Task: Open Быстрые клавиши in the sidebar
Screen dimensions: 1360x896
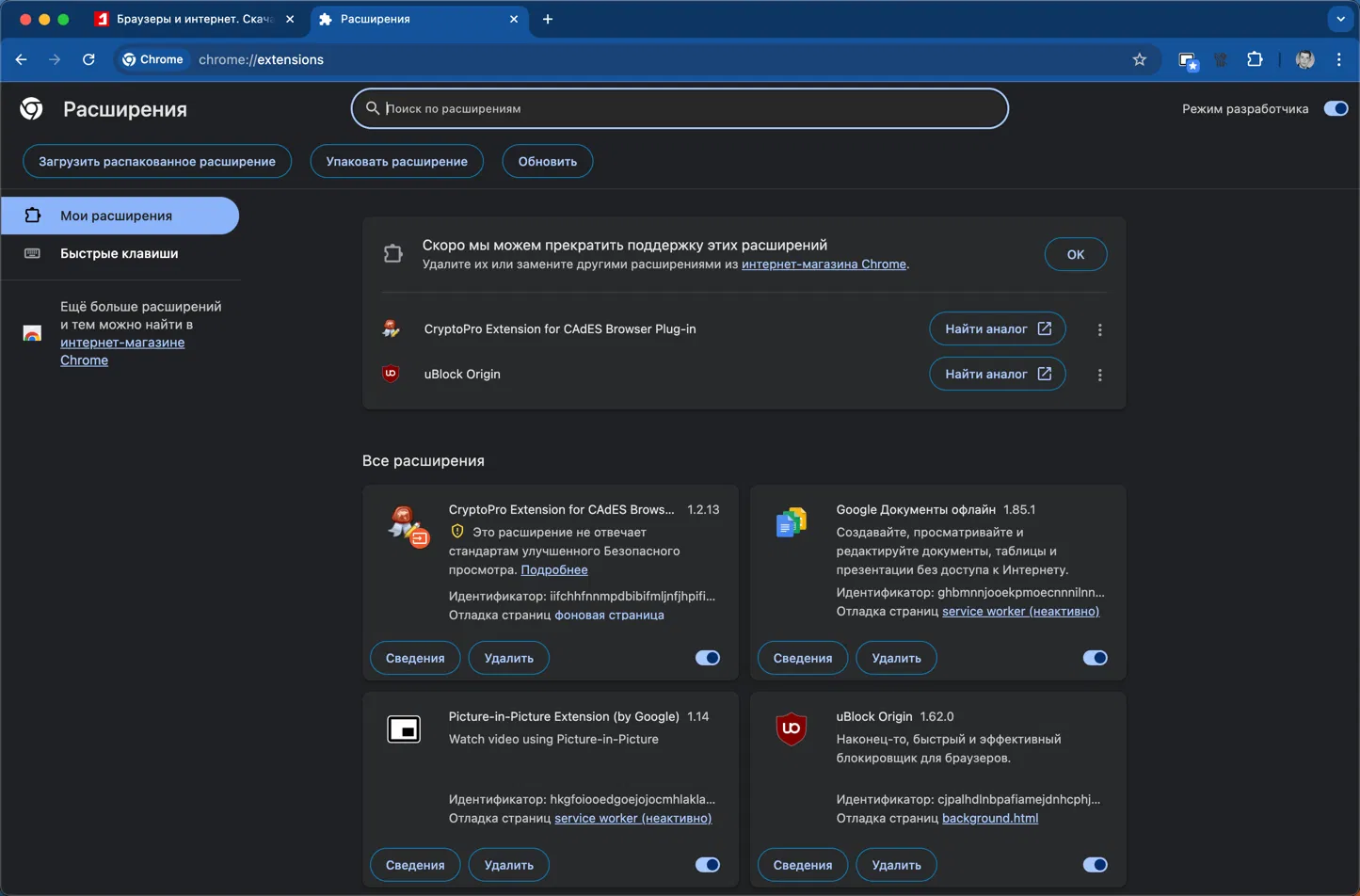Action: click(x=120, y=253)
